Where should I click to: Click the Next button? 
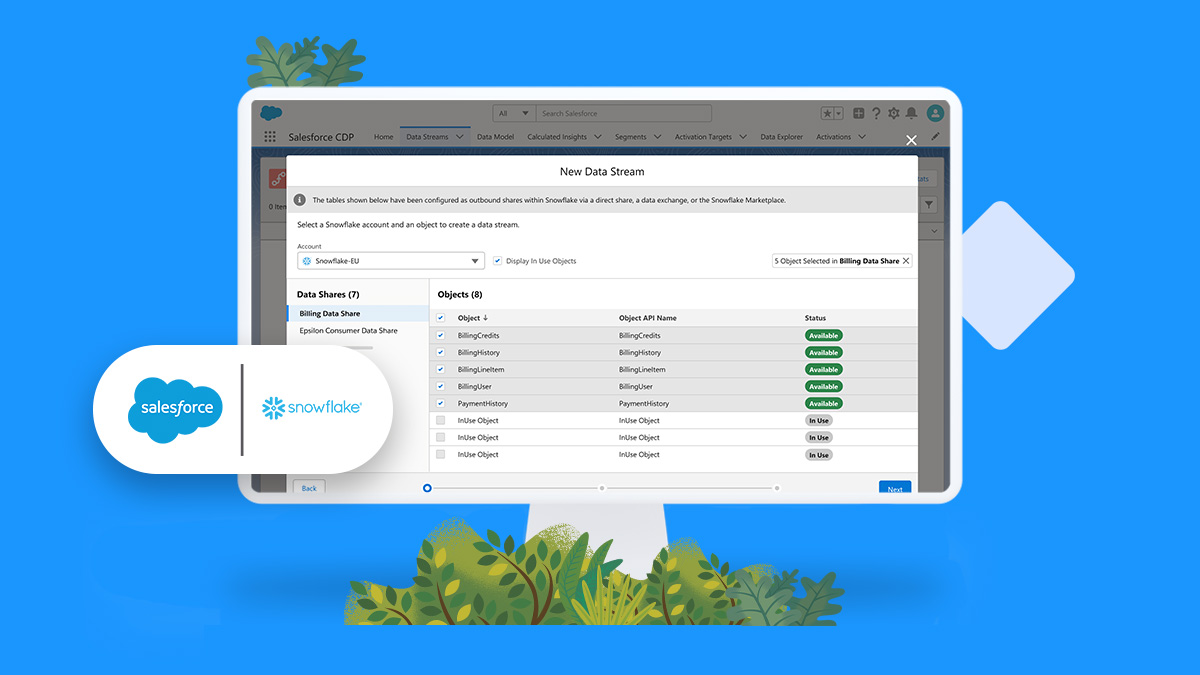(x=894, y=489)
